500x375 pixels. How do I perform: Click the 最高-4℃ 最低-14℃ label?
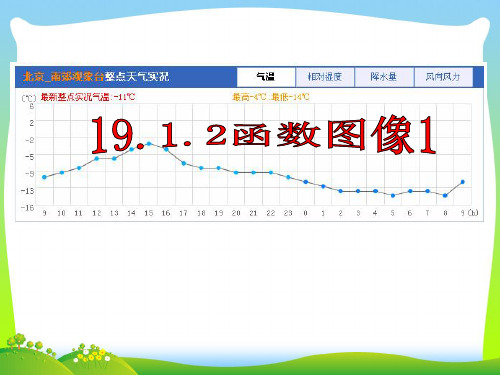click(x=271, y=97)
